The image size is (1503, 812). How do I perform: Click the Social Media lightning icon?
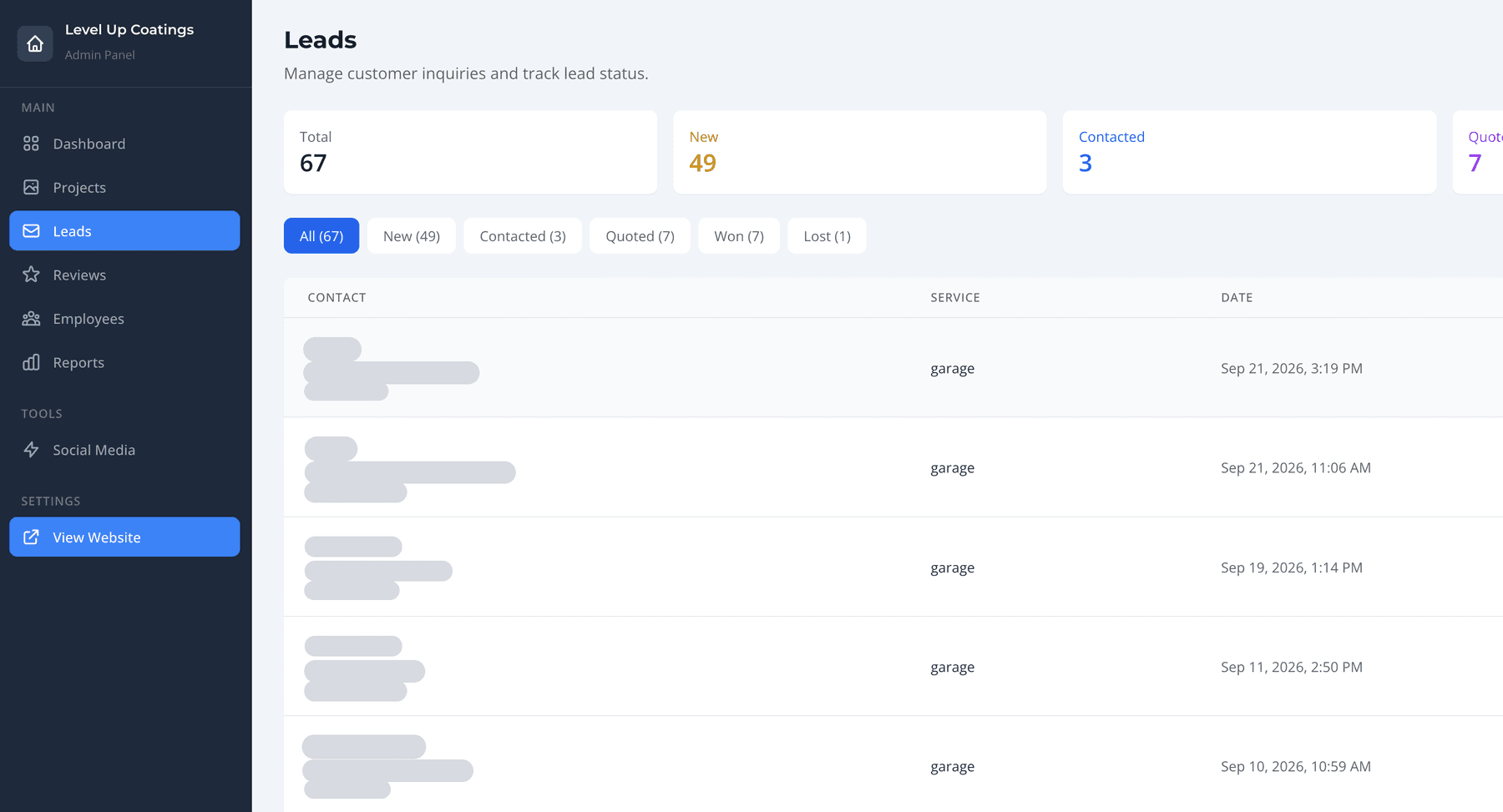[x=31, y=450]
